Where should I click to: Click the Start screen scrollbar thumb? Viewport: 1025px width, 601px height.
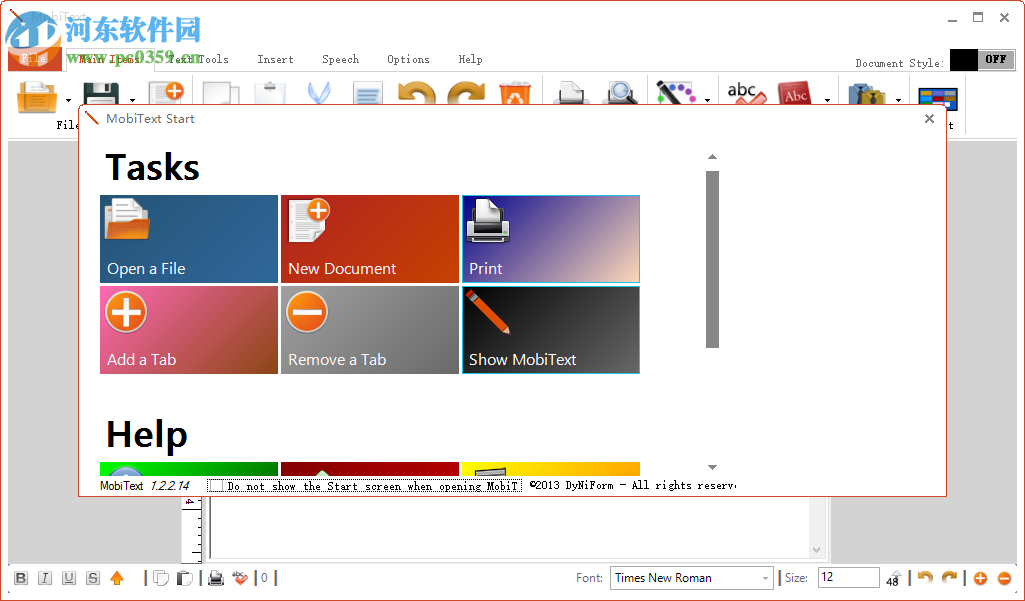tap(713, 259)
